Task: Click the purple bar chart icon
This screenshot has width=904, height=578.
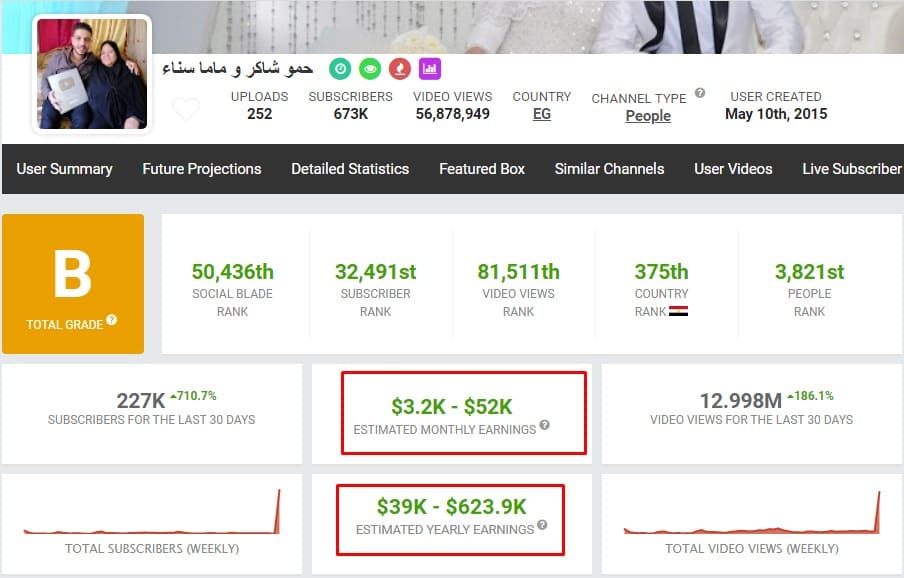Action: coord(430,68)
